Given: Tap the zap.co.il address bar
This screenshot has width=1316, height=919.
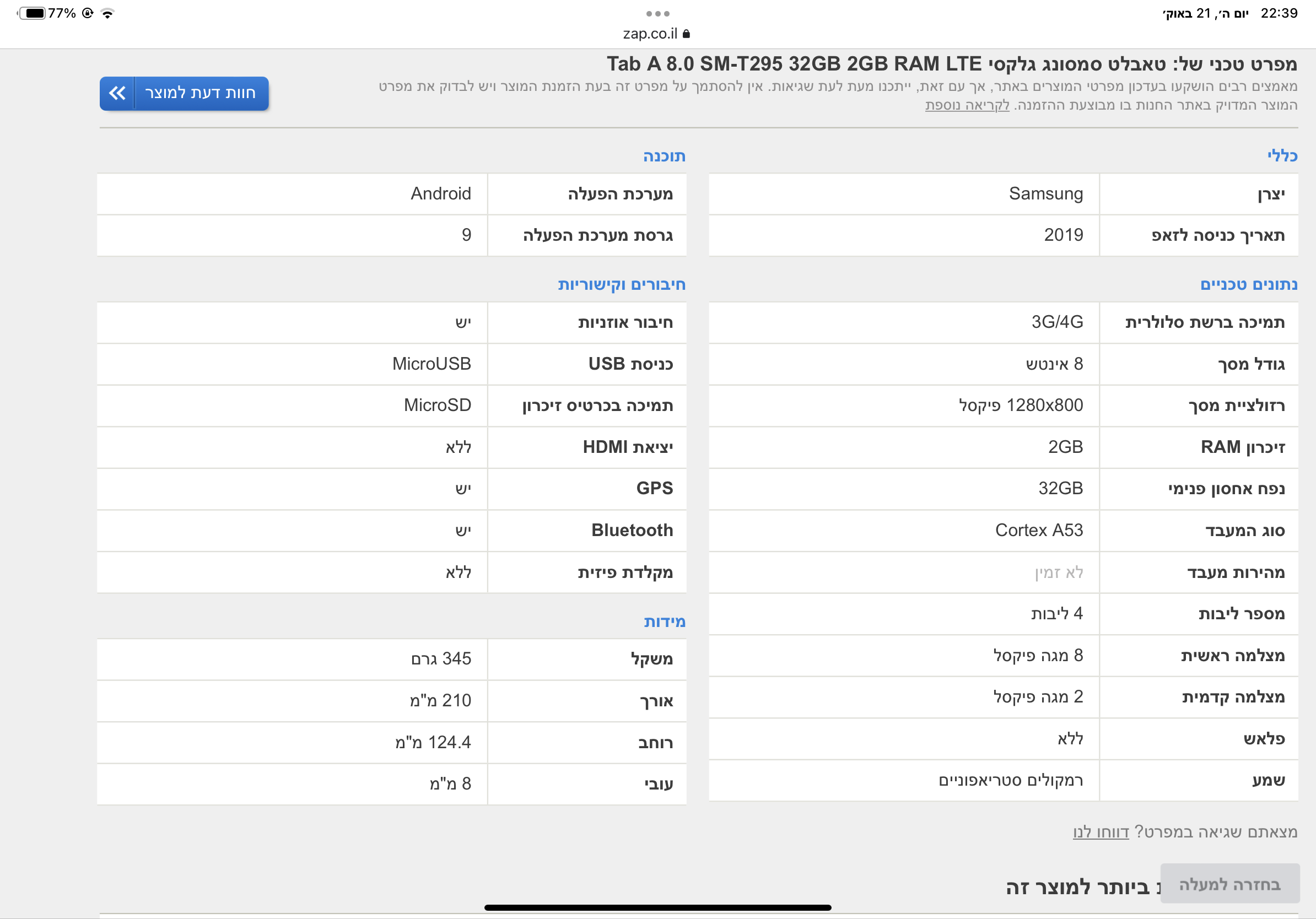Looking at the screenshot, I should pos(650,34).
